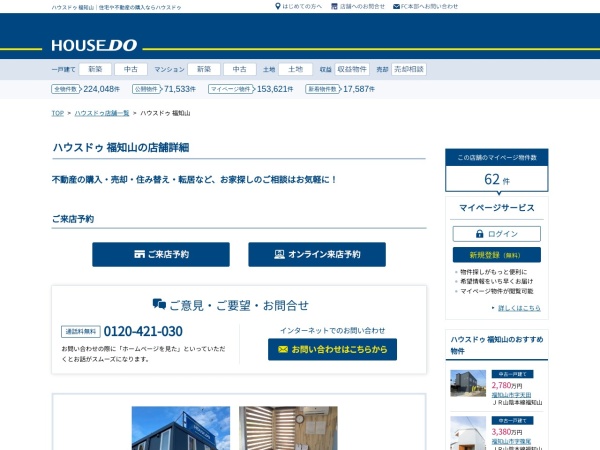Select 中古 under 一戸建て

tap(131, 69)
